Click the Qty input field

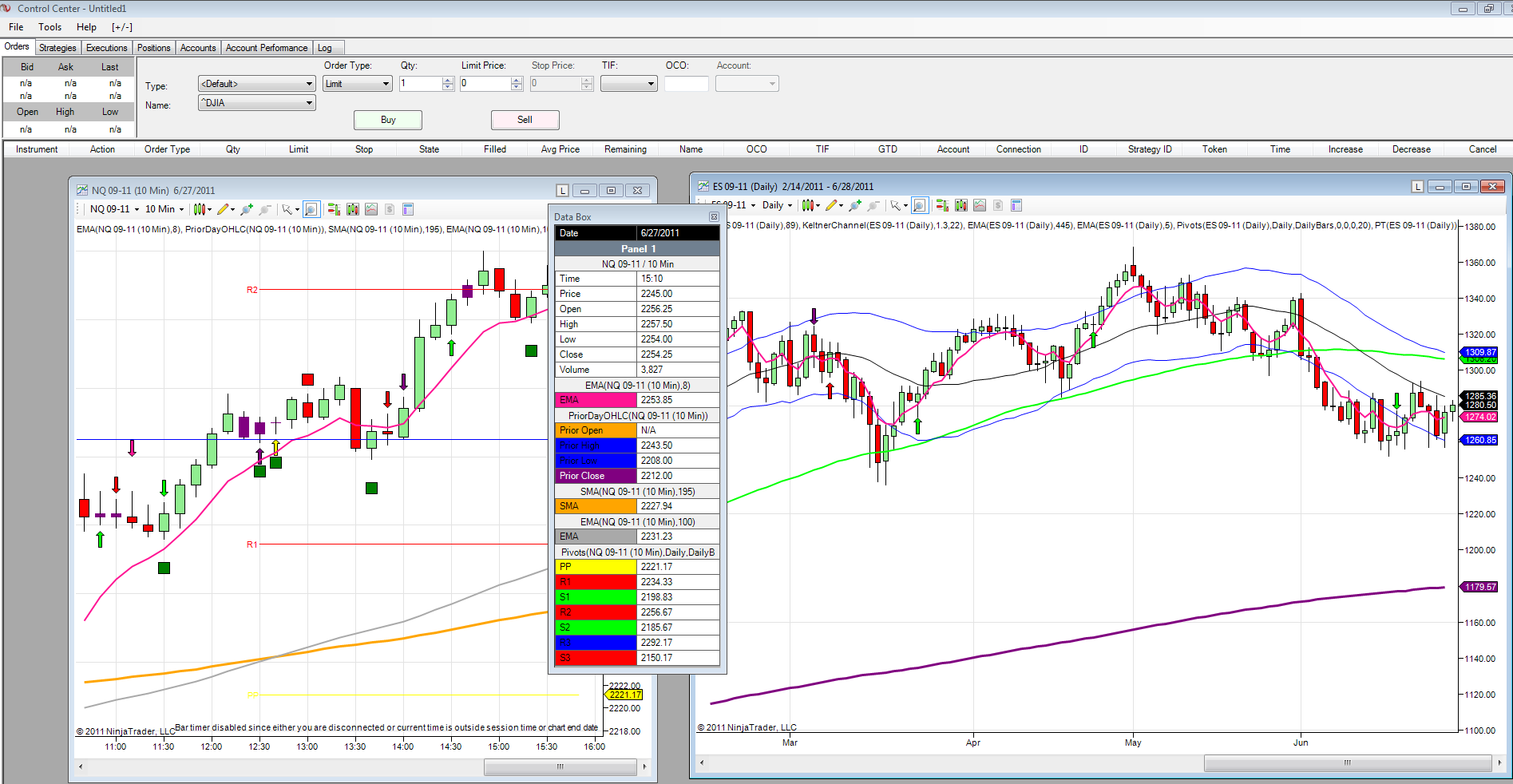click(421, 84)
